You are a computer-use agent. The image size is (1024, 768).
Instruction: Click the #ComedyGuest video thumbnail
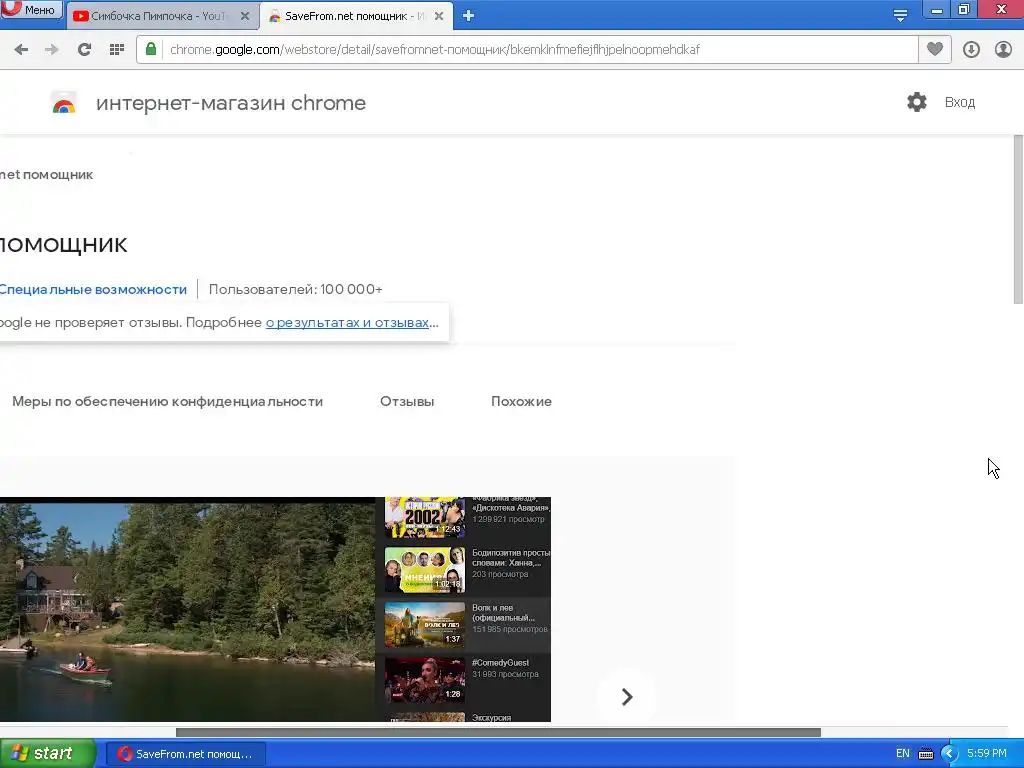424,679
